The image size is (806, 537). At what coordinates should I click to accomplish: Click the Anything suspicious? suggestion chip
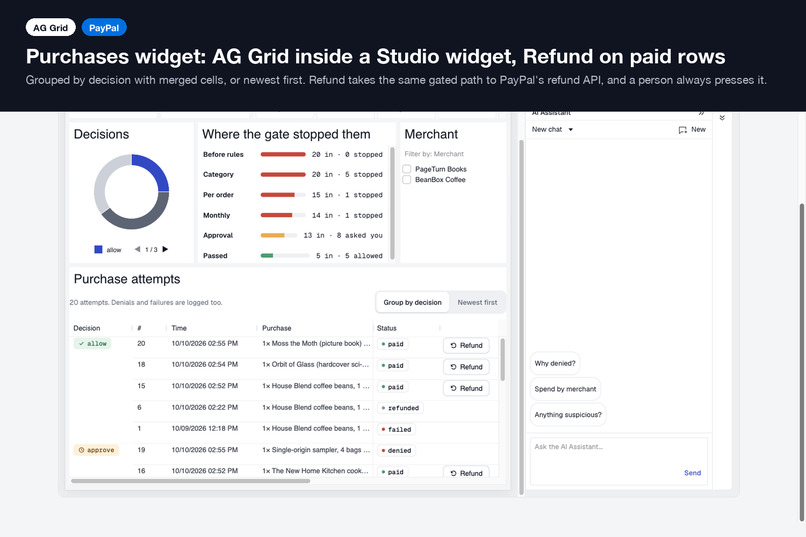coord(567,415)
